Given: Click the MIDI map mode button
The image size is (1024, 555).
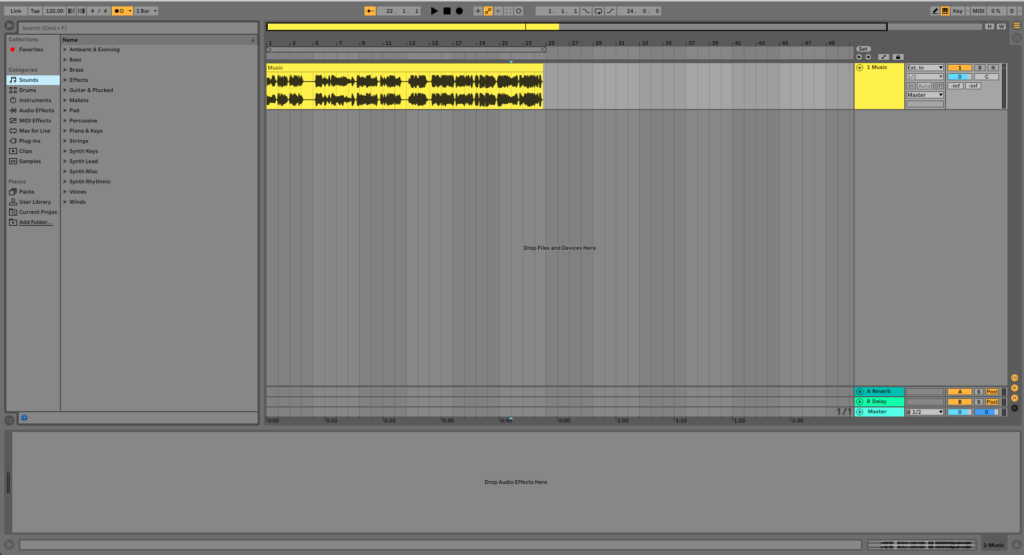Looking at the screenshot, I should point(978,11).
